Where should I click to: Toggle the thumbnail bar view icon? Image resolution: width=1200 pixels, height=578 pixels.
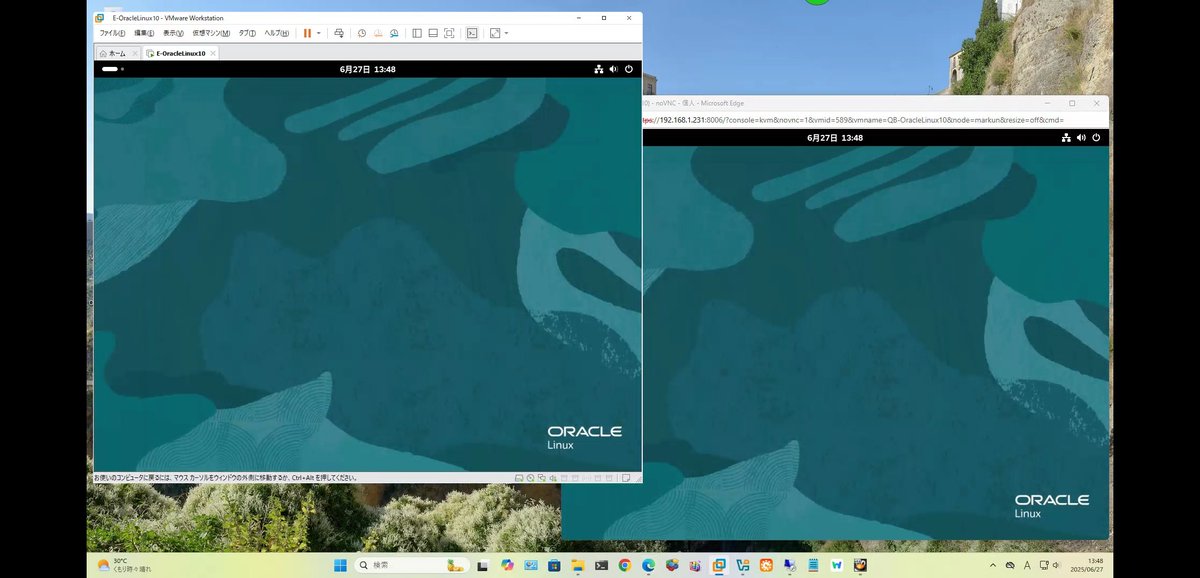[433, 33]
